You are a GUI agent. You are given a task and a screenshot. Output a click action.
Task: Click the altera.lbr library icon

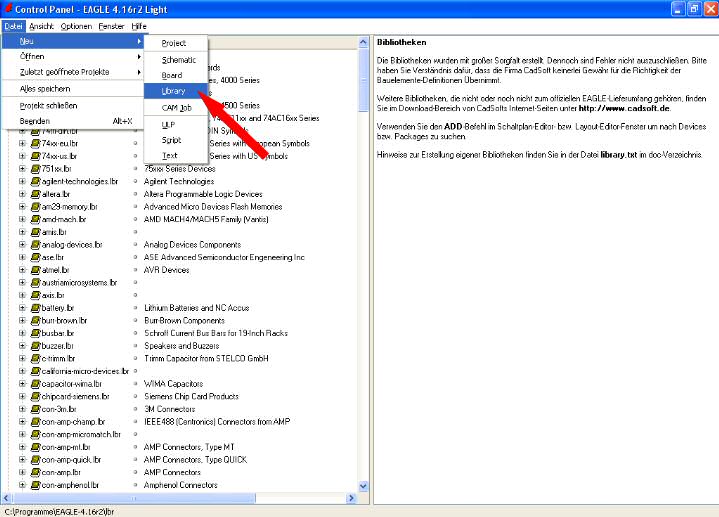tap(35, 194)
